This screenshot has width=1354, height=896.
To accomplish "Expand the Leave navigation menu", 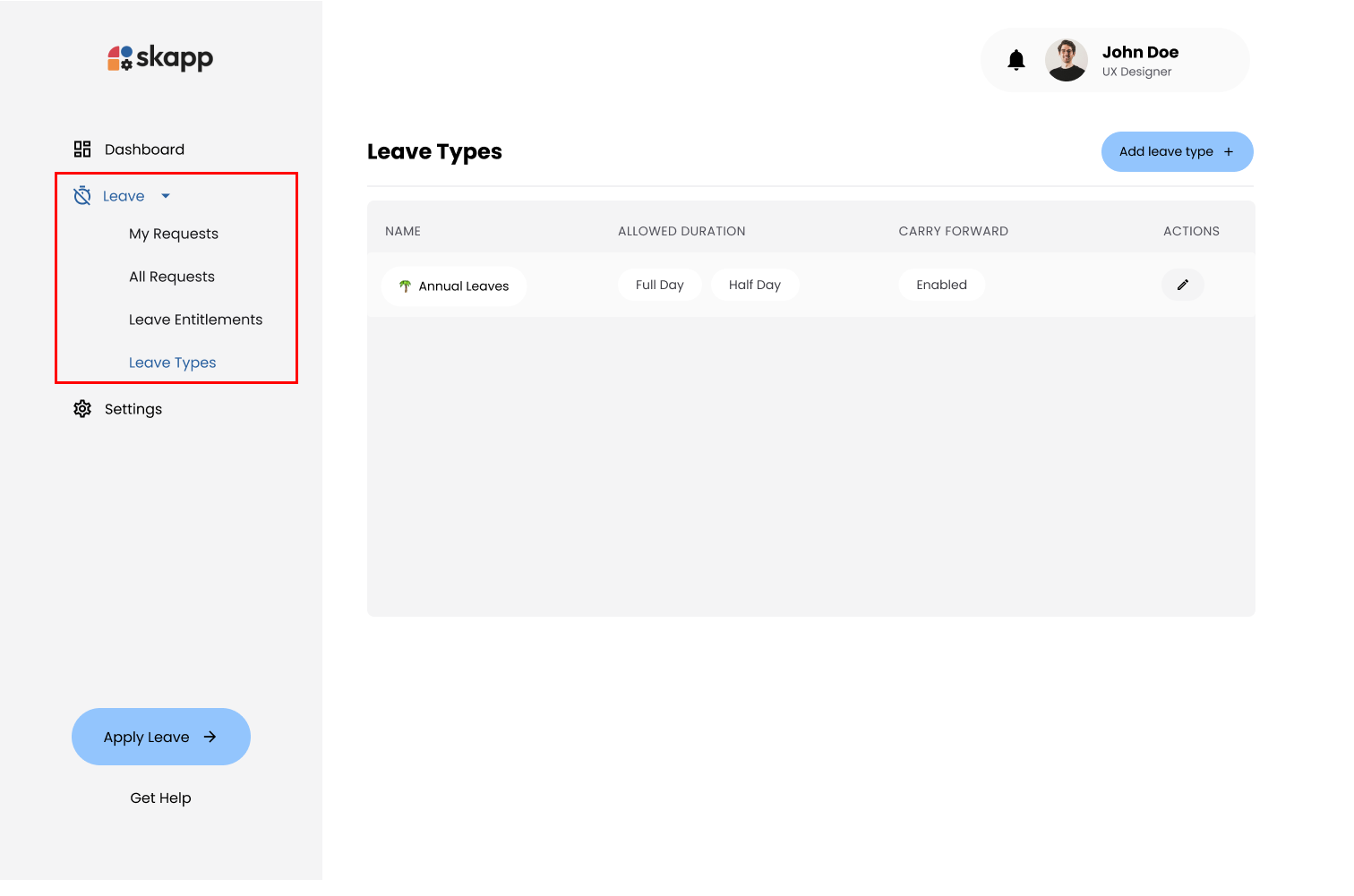I will coord(124,195).
